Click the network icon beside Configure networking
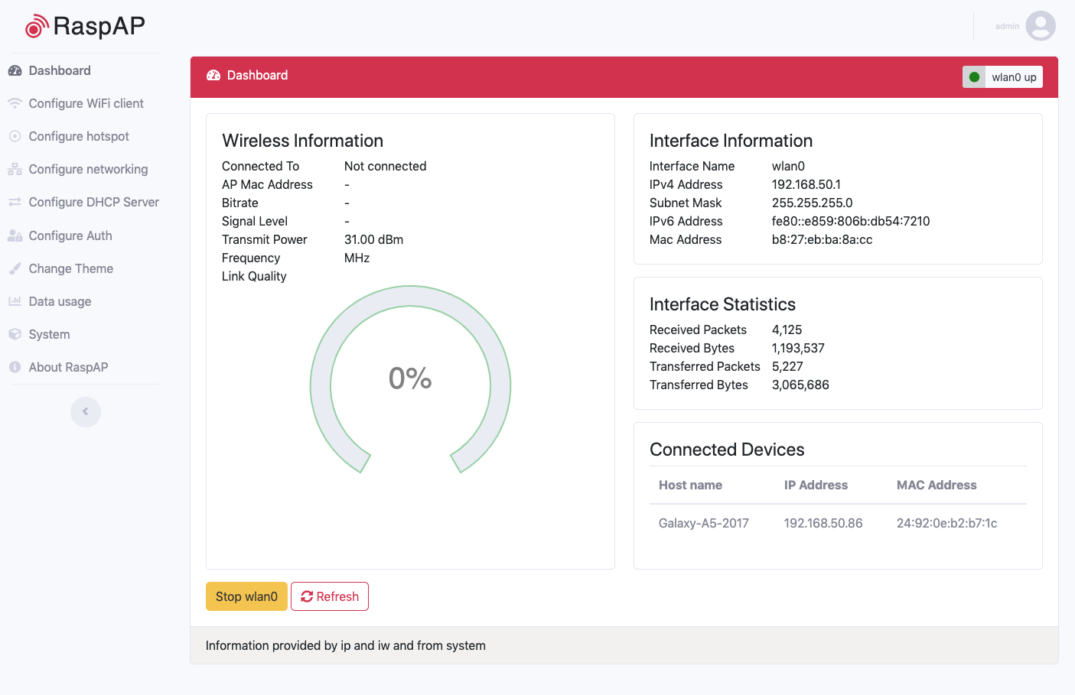The image size is (1075, 695). tap(15, 169)
